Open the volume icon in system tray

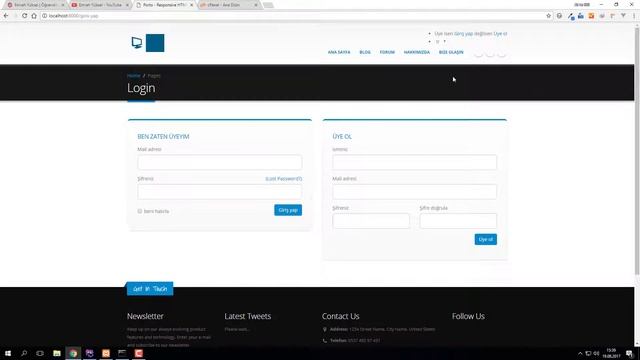pos(596,353)
